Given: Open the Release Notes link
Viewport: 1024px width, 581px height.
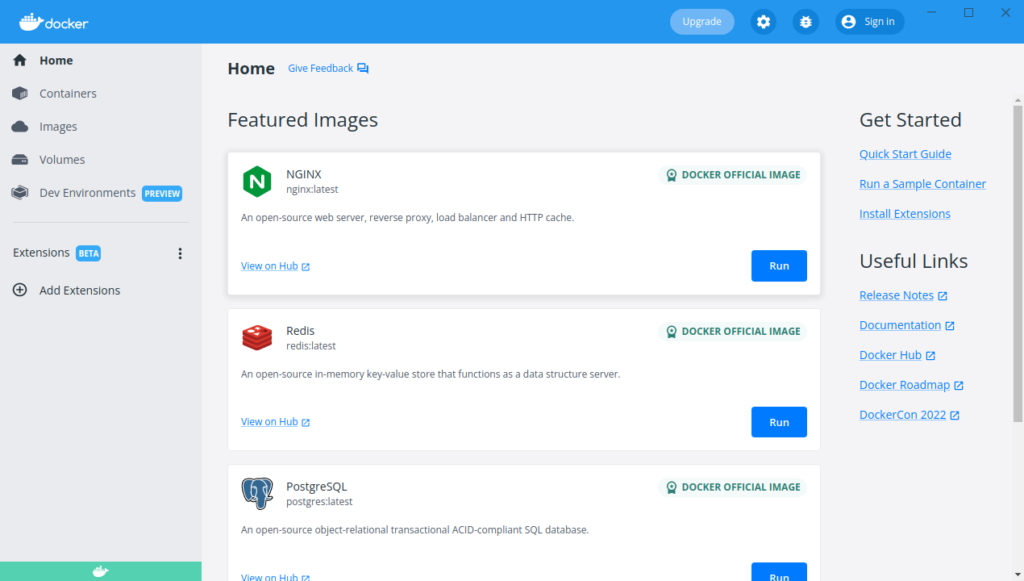Looking at the screenshot, I should point(896,296).
